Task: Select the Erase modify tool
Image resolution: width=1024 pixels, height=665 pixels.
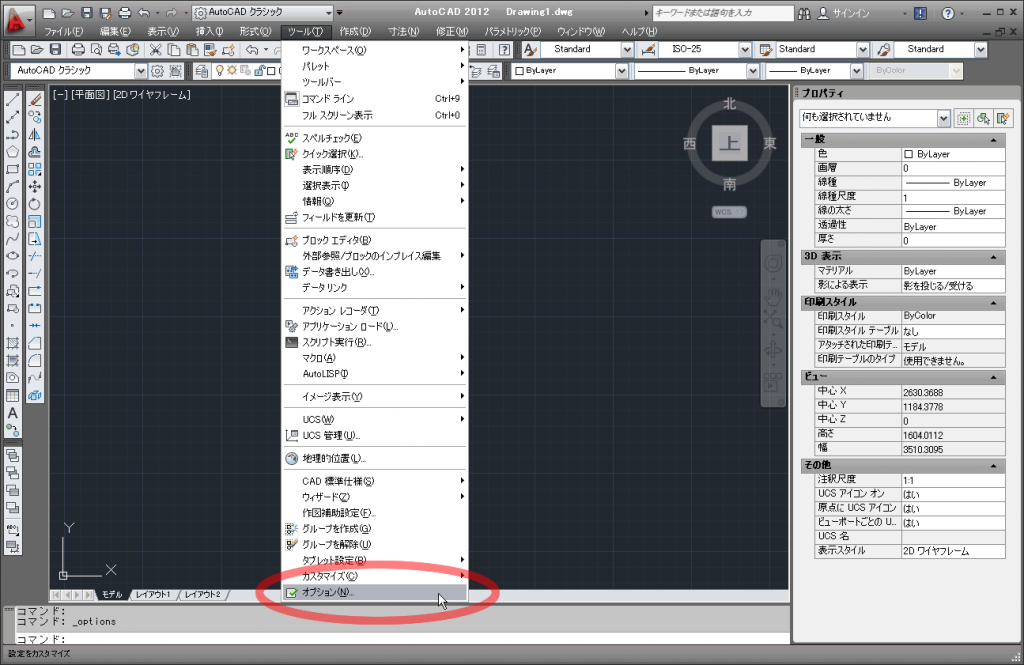Action: click(x=35, y=100)
